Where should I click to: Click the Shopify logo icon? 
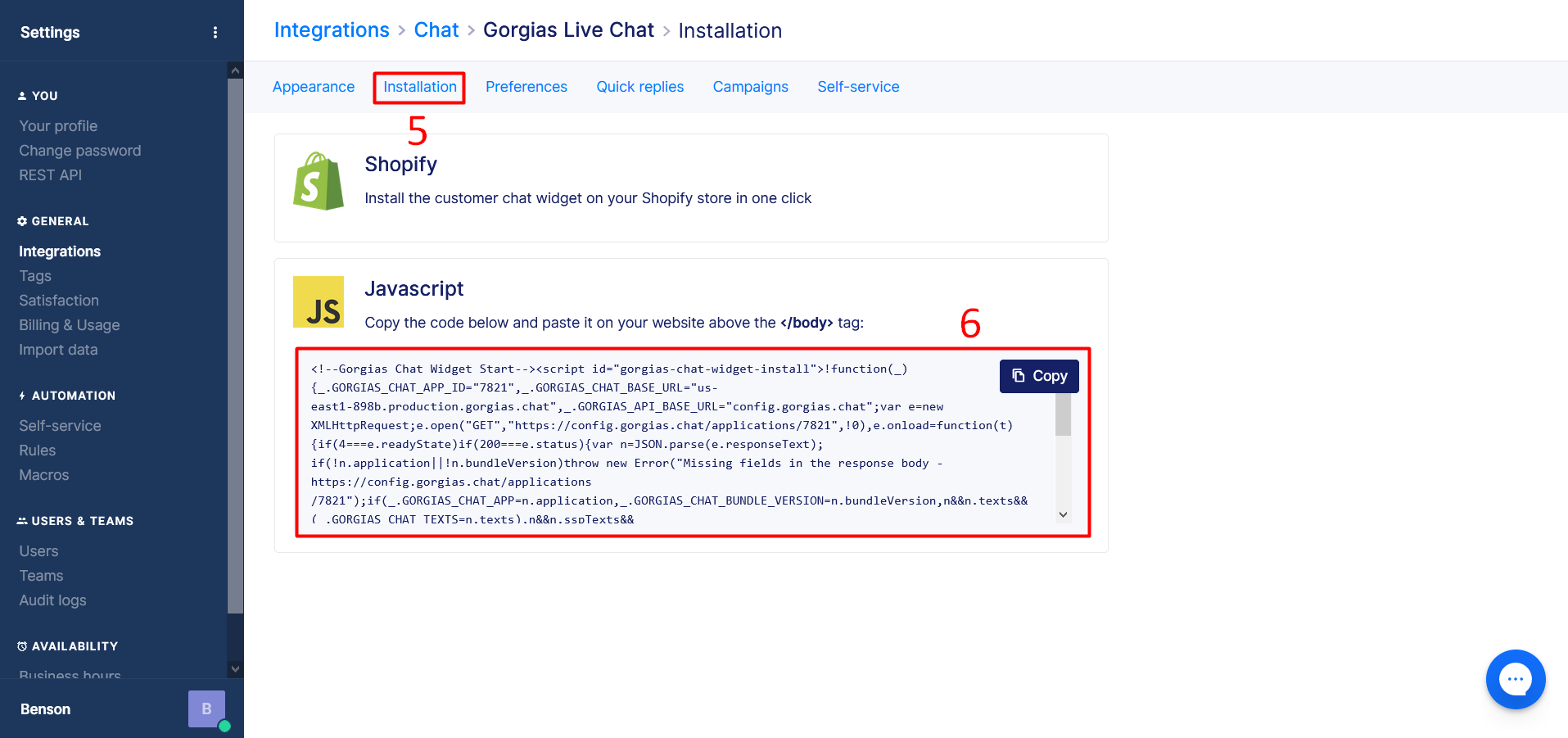pyautogui.click(x=319, y=181)
